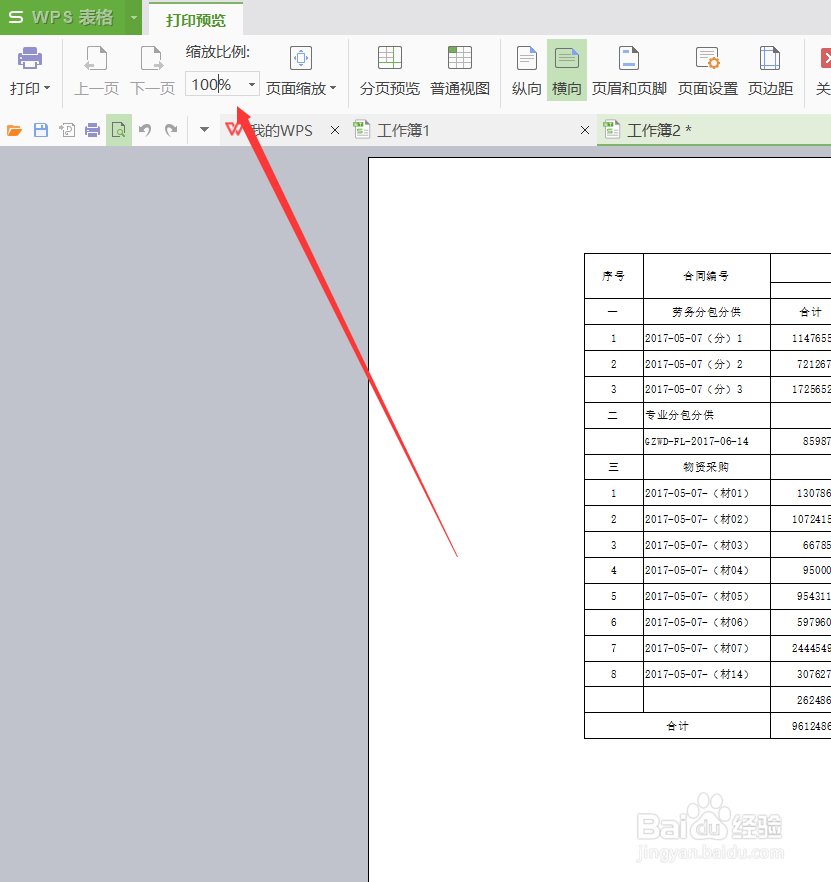Click the 劳务分包分供 cell
831x882 pixels.
pos(706,312)
